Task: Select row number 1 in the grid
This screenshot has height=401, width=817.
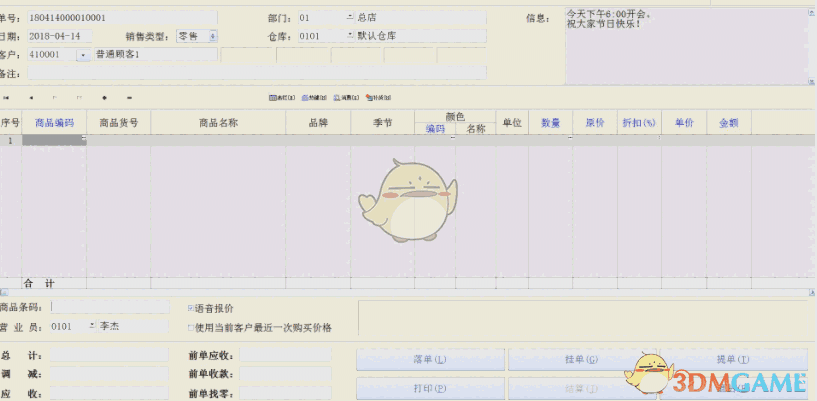Action: pos(10,140)
